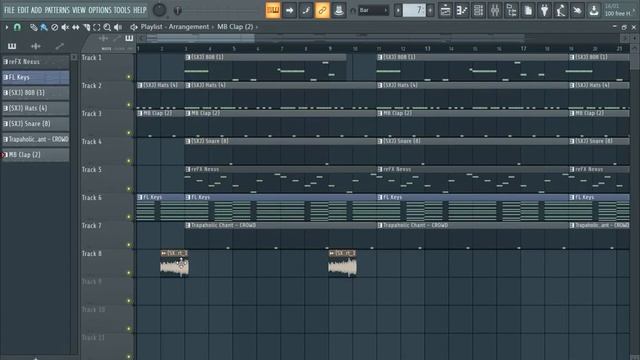Show patterns in picker via piano icon
640x360 pixels.
[x=12, y=46]
